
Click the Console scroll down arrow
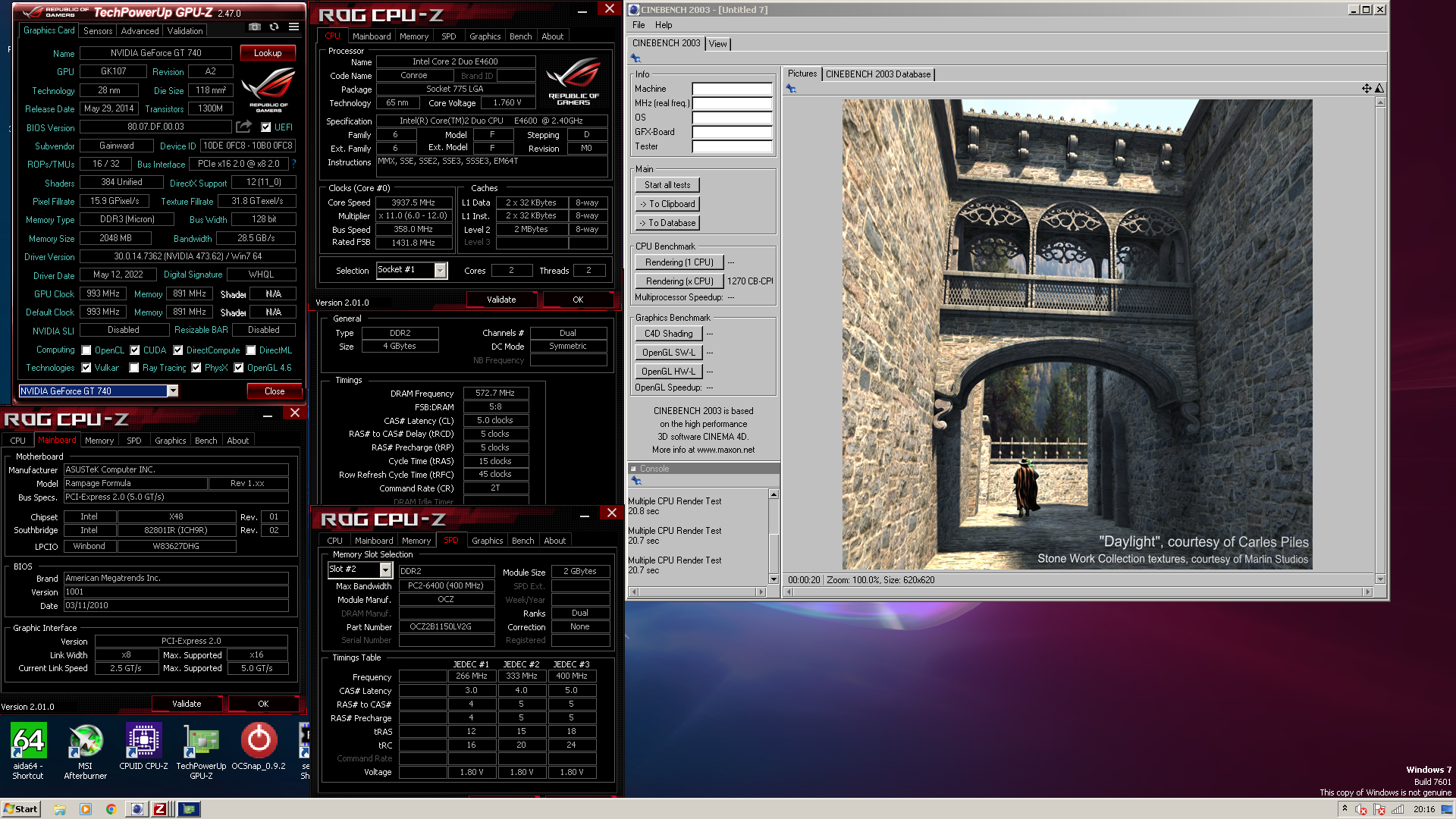coord(773,579)
